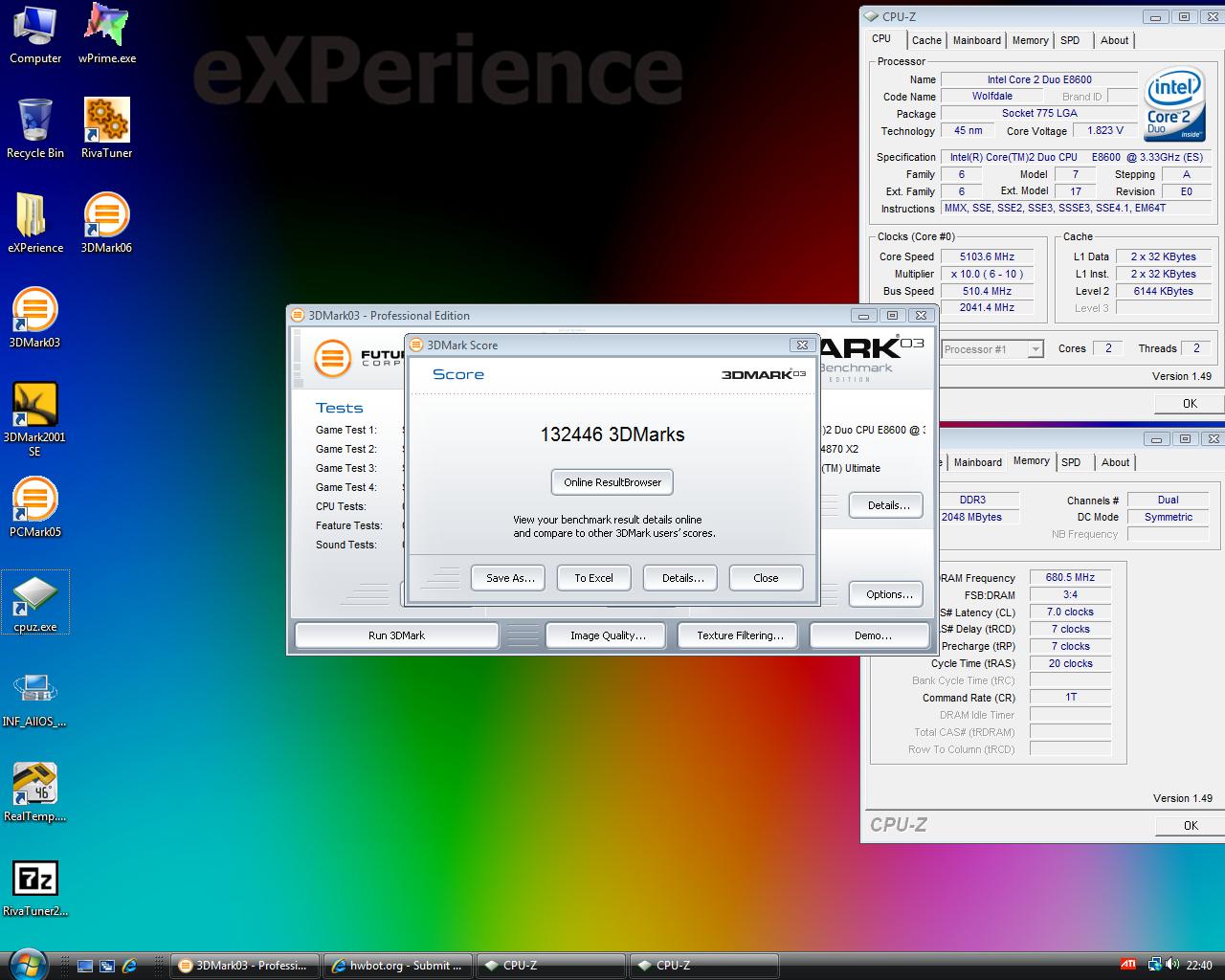Open Mainboard tab in lower CPU-Z window
Image resolution: width=1225 pixels, height=980 pixels.
(978, 462)
